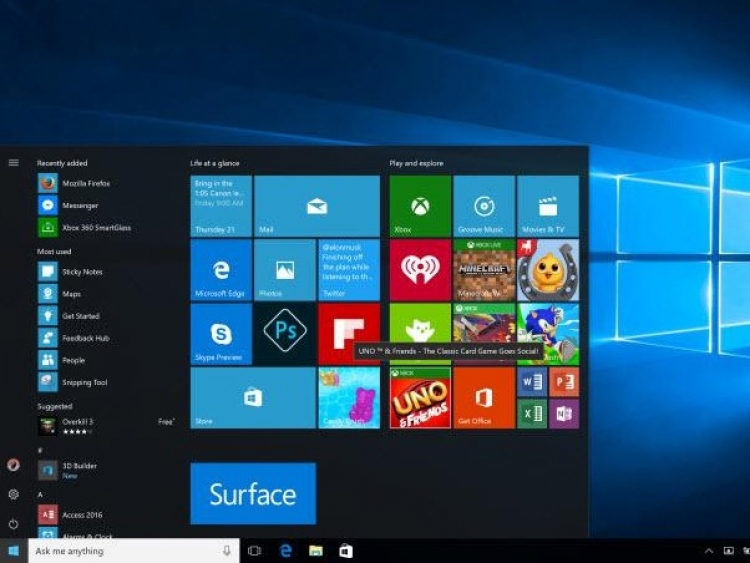
Task: Open the Microsoft Edge tile
Action: click(221, 270)
